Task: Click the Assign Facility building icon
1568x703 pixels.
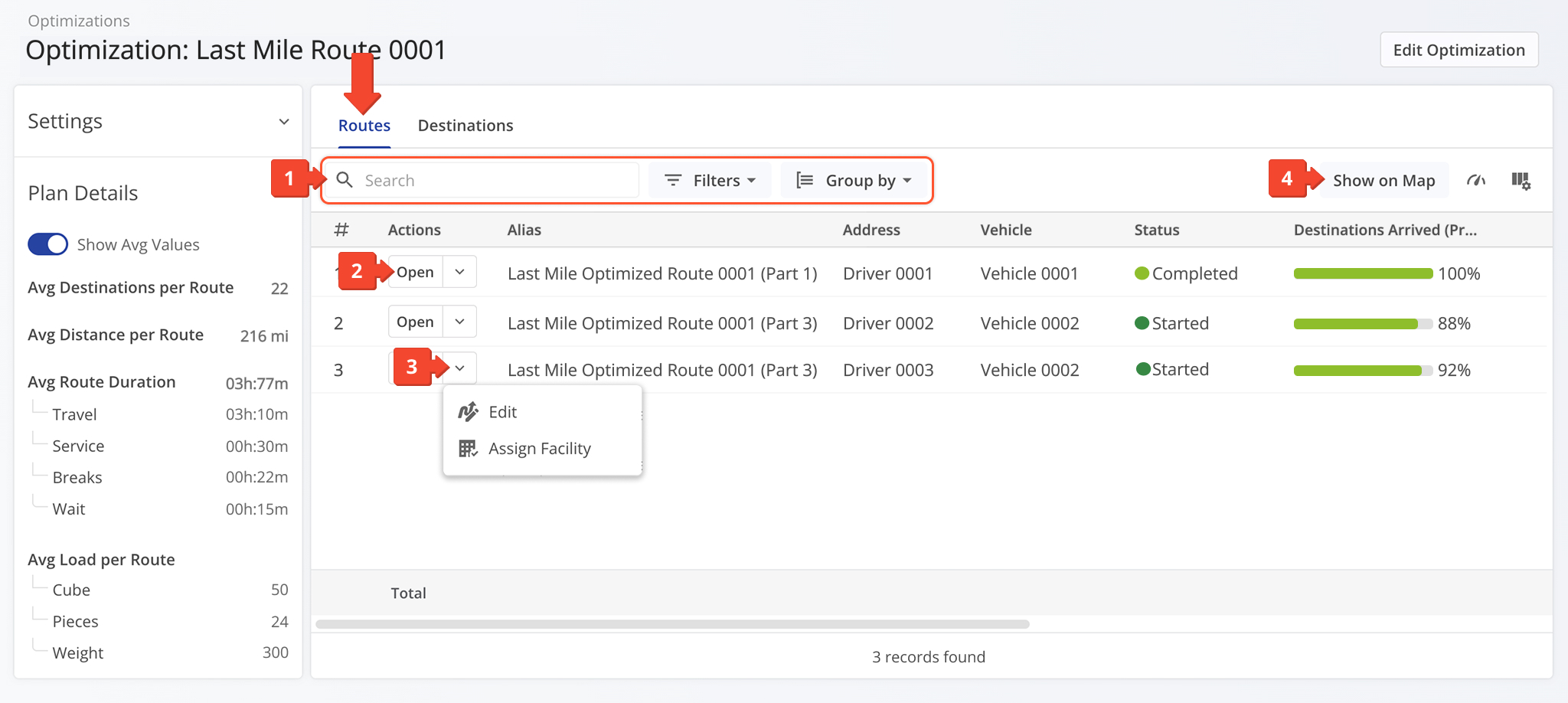Action: (468, 449)
